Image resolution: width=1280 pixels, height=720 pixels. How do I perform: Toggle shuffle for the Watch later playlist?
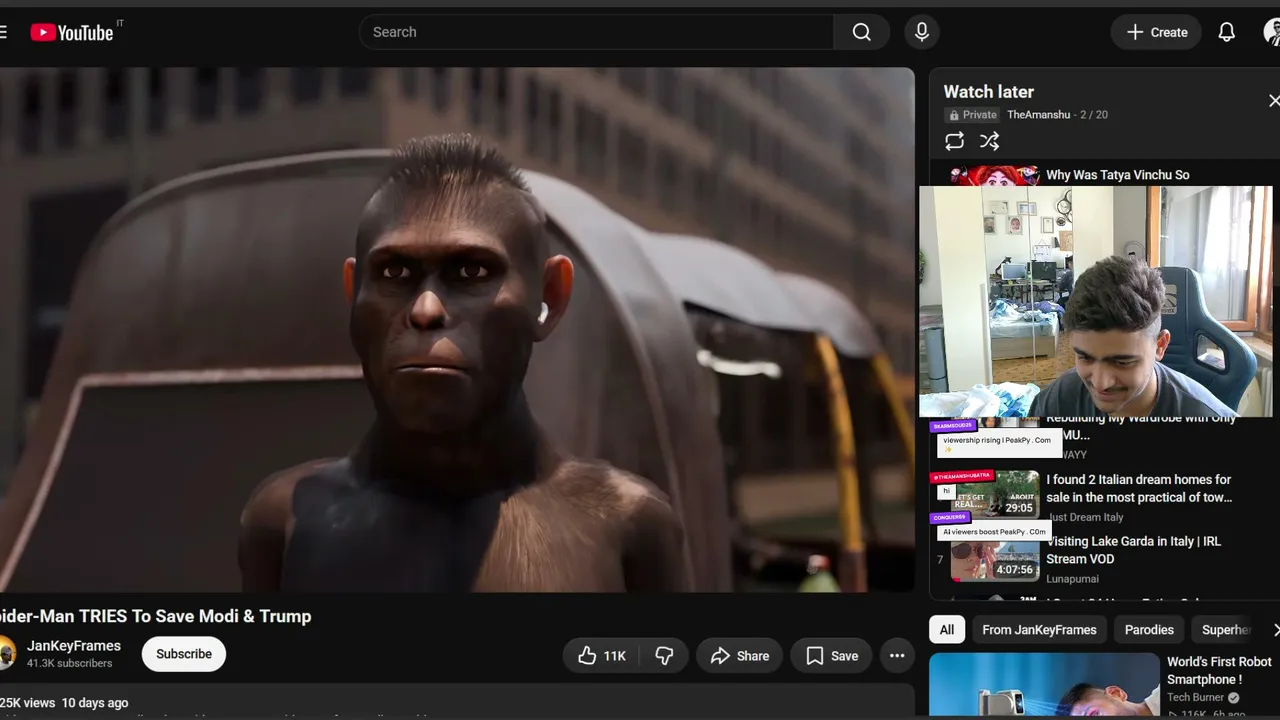click(989, 141)
